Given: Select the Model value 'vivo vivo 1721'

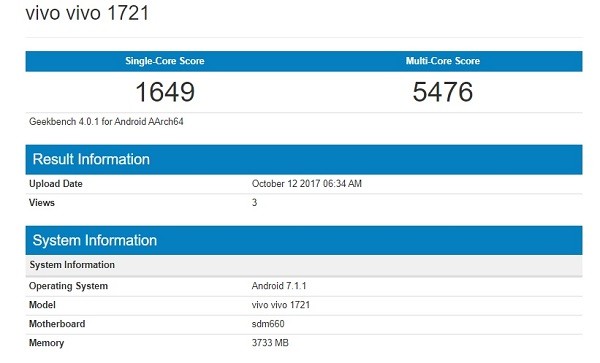Looking at the screenshot, I should click(x=280, y=305).
